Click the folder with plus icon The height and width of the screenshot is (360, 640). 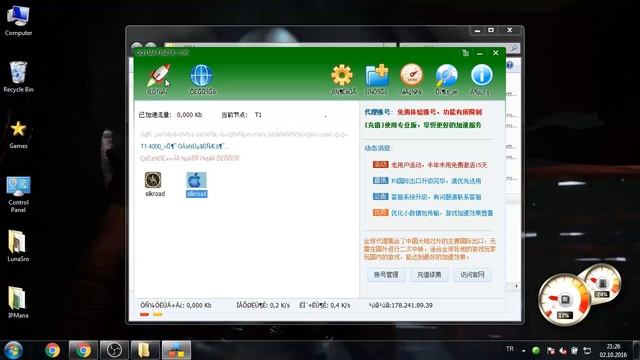377,76
